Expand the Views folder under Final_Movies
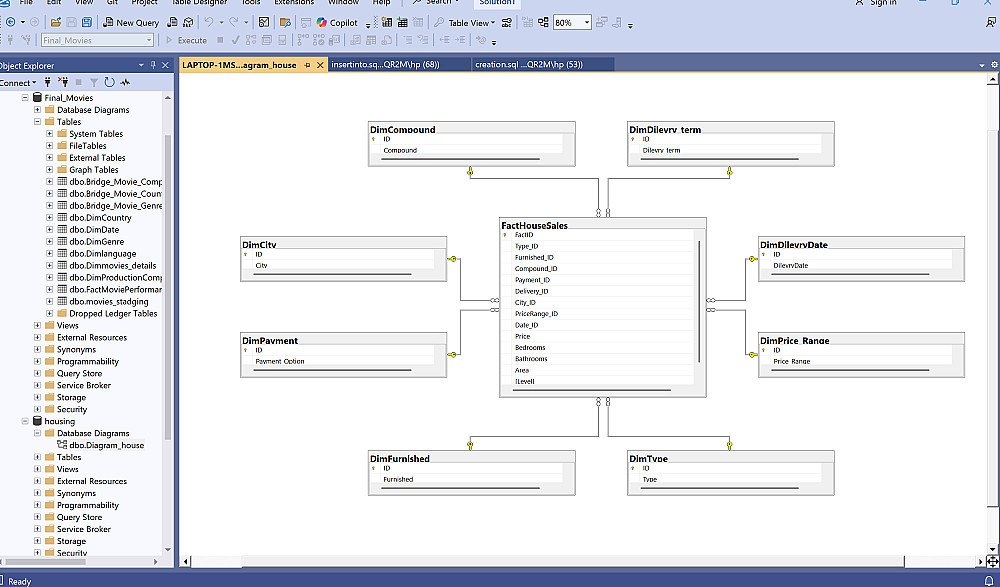 point(38,325)
